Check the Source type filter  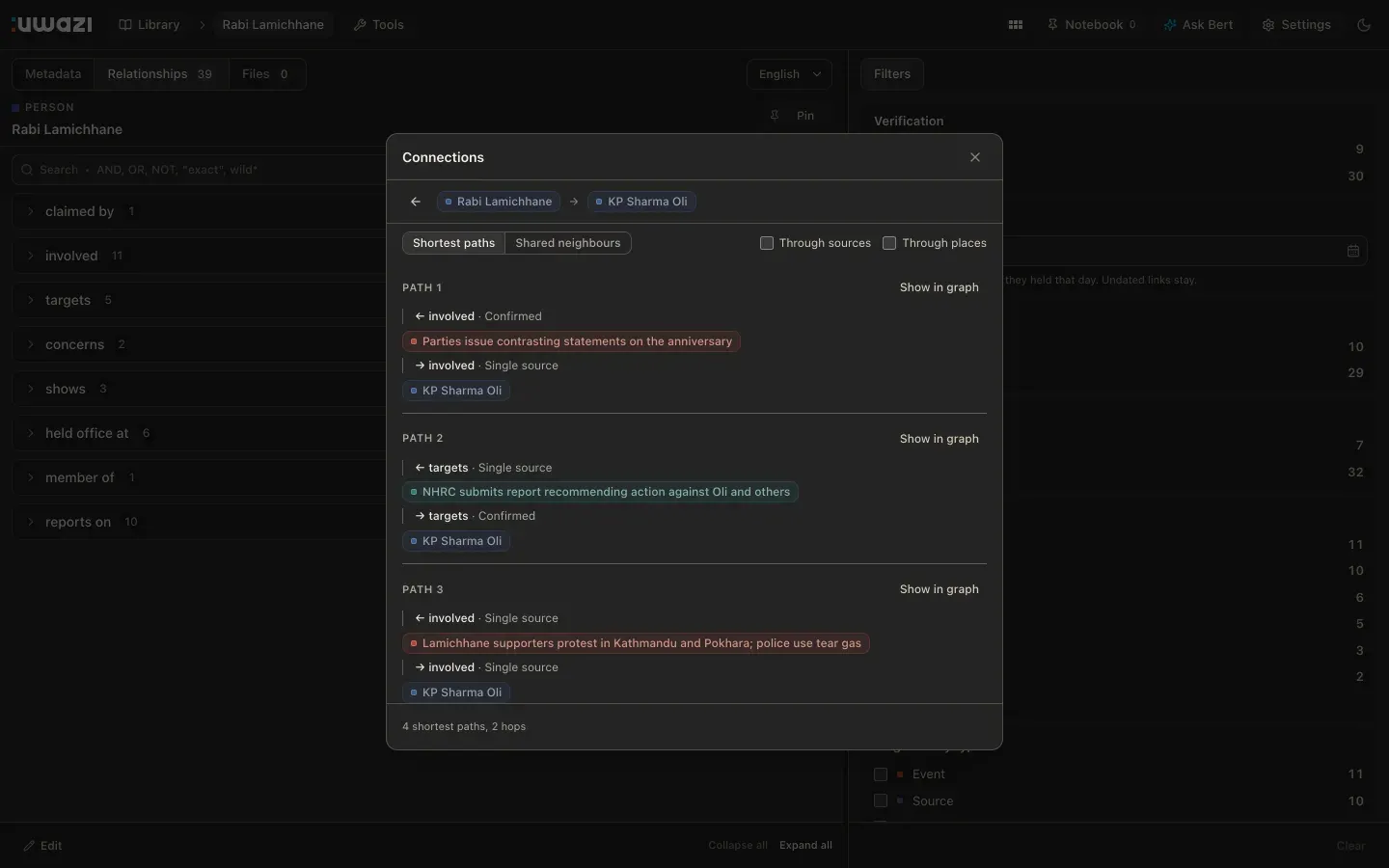(881, 801)
